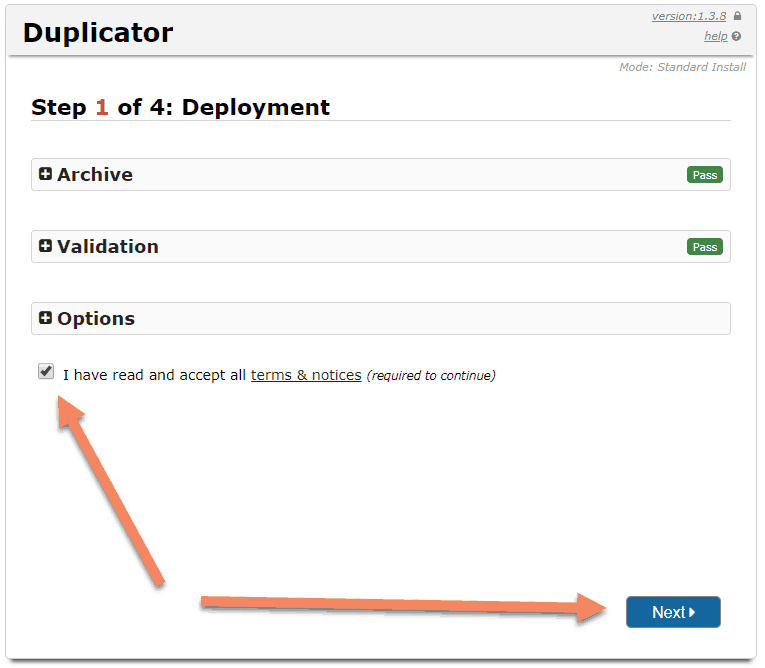The image size is (765, 668).
Task: Click the Step 1 of 4 Deployment heading
Action: [181, 107]
